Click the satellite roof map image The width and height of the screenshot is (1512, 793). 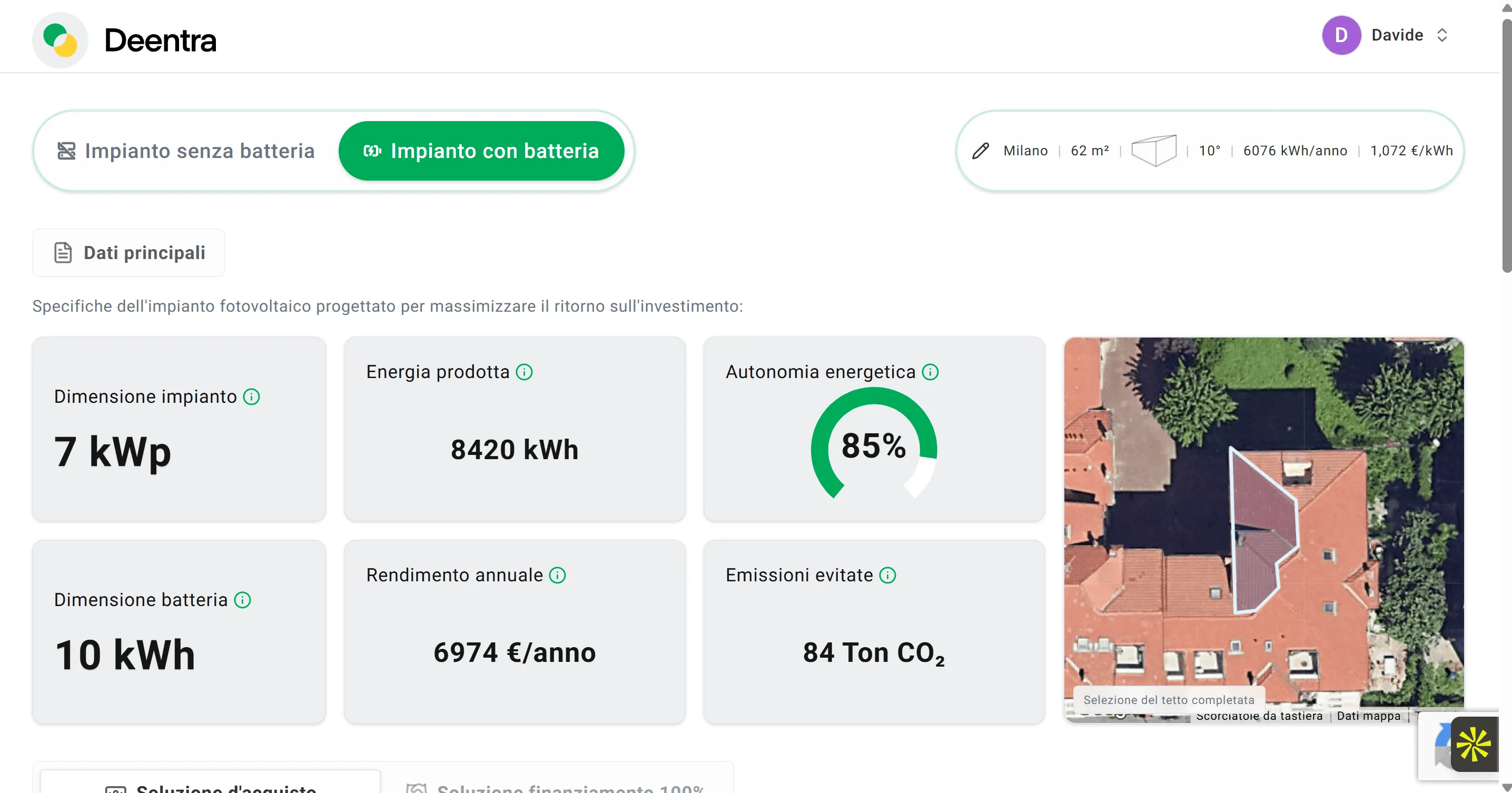(x=1264, y=529)
